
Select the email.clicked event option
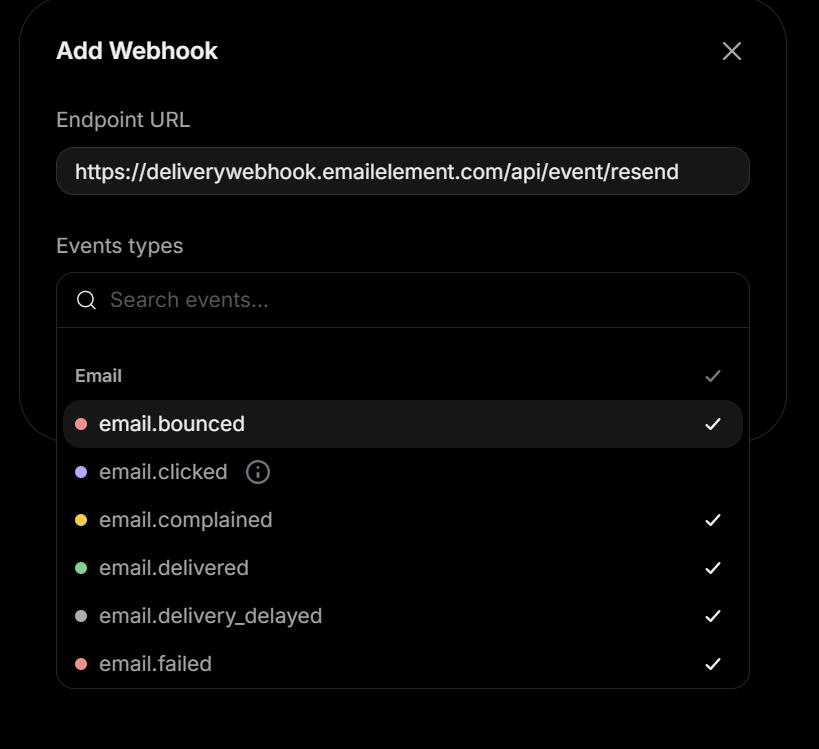click(x=163, y=472)
